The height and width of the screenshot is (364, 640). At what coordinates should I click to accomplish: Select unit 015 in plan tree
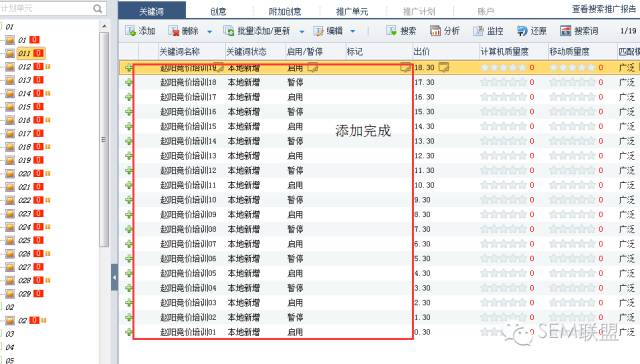tap(24, 107)
